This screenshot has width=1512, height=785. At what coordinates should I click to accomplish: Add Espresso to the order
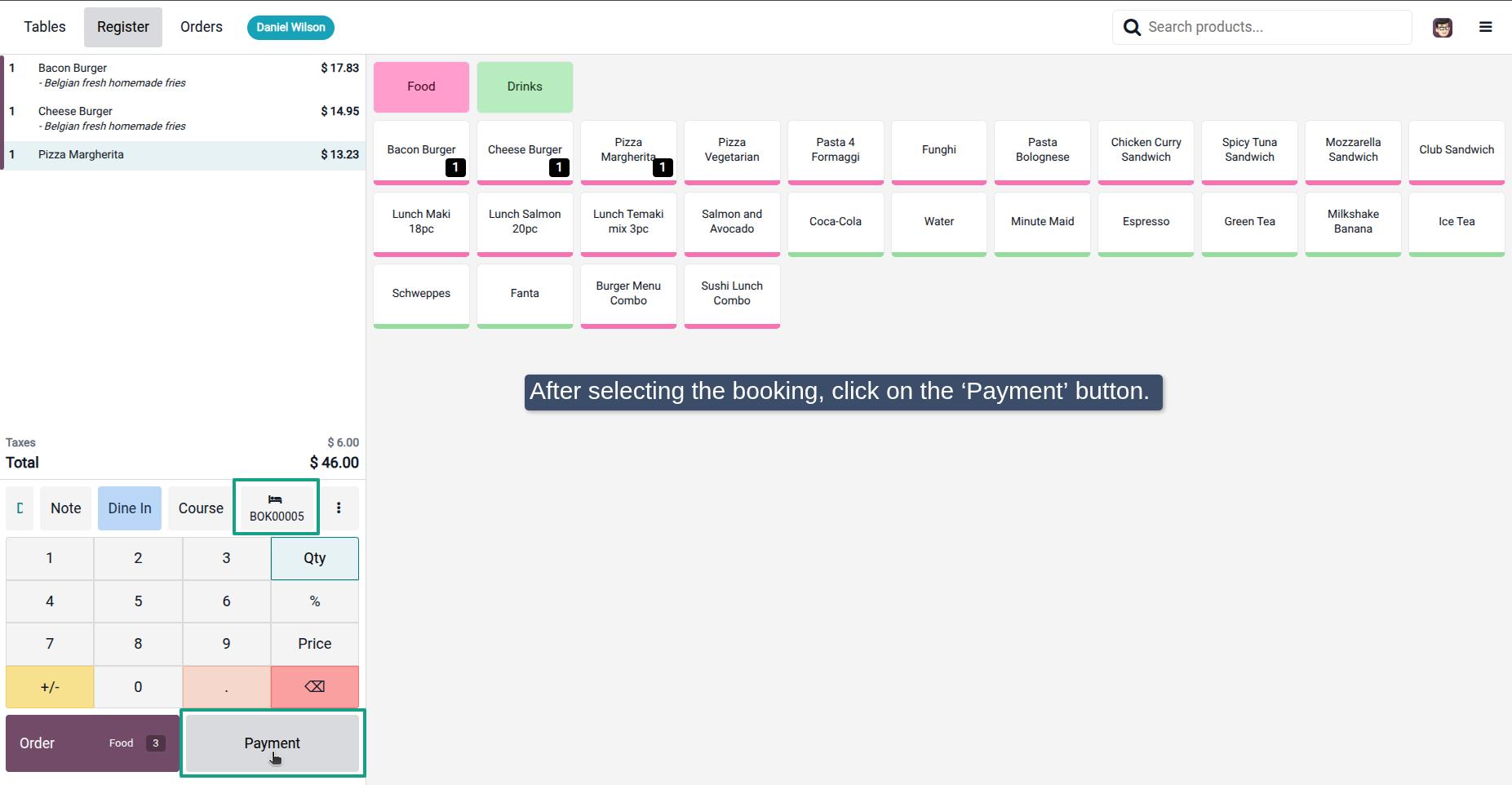point(1146,224)
